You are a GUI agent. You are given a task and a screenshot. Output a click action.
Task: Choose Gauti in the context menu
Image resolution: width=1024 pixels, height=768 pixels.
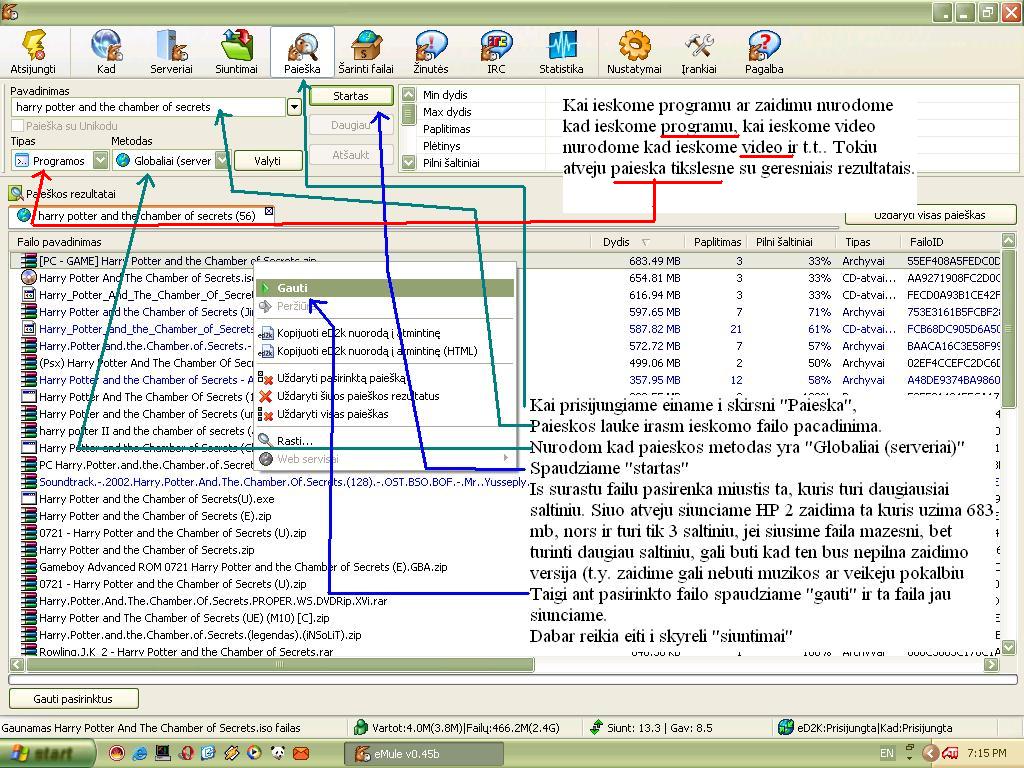click(x=292, y=288)
